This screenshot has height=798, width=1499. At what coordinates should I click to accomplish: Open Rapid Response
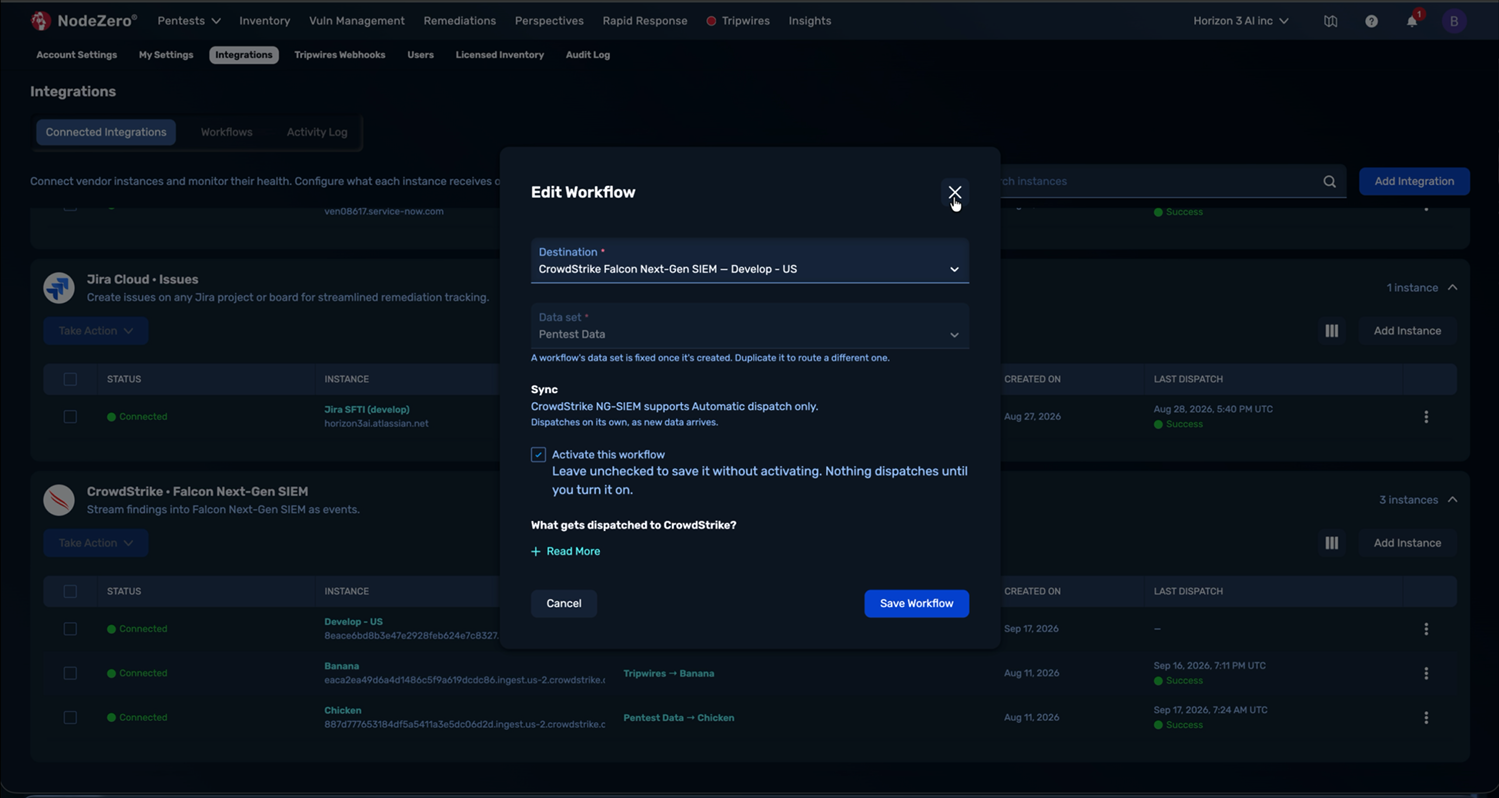(644, 20)
